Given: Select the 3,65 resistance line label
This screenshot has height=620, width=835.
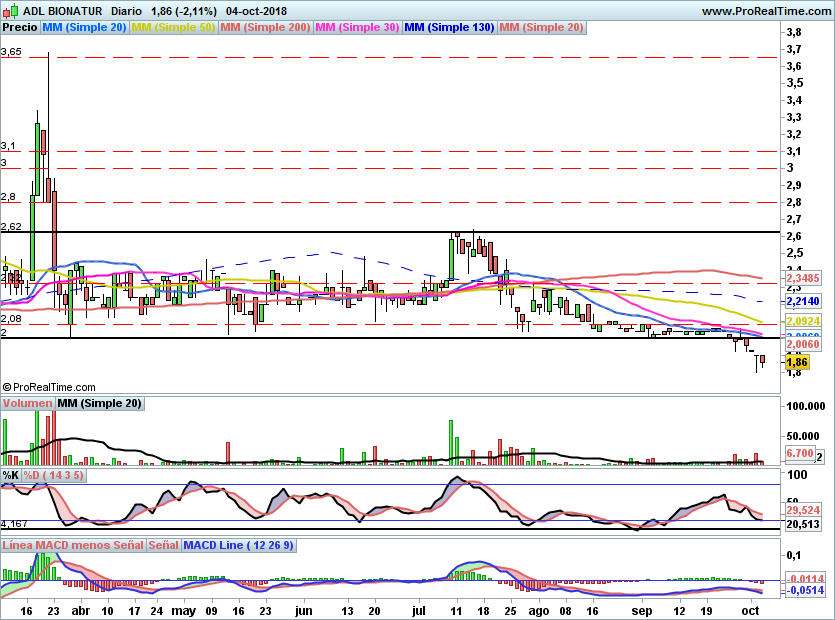Looking at the screenshot, I should (11, 52).
